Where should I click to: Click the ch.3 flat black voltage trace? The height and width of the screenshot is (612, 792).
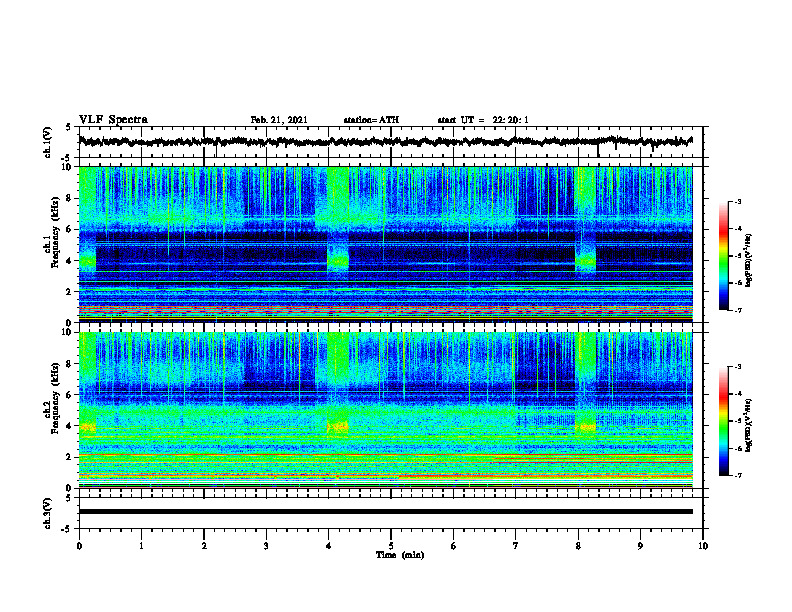(385, 512)
